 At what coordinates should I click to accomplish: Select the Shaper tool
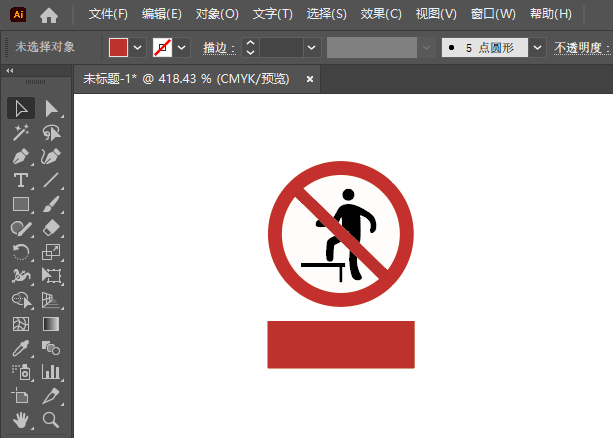pos(21,228)
